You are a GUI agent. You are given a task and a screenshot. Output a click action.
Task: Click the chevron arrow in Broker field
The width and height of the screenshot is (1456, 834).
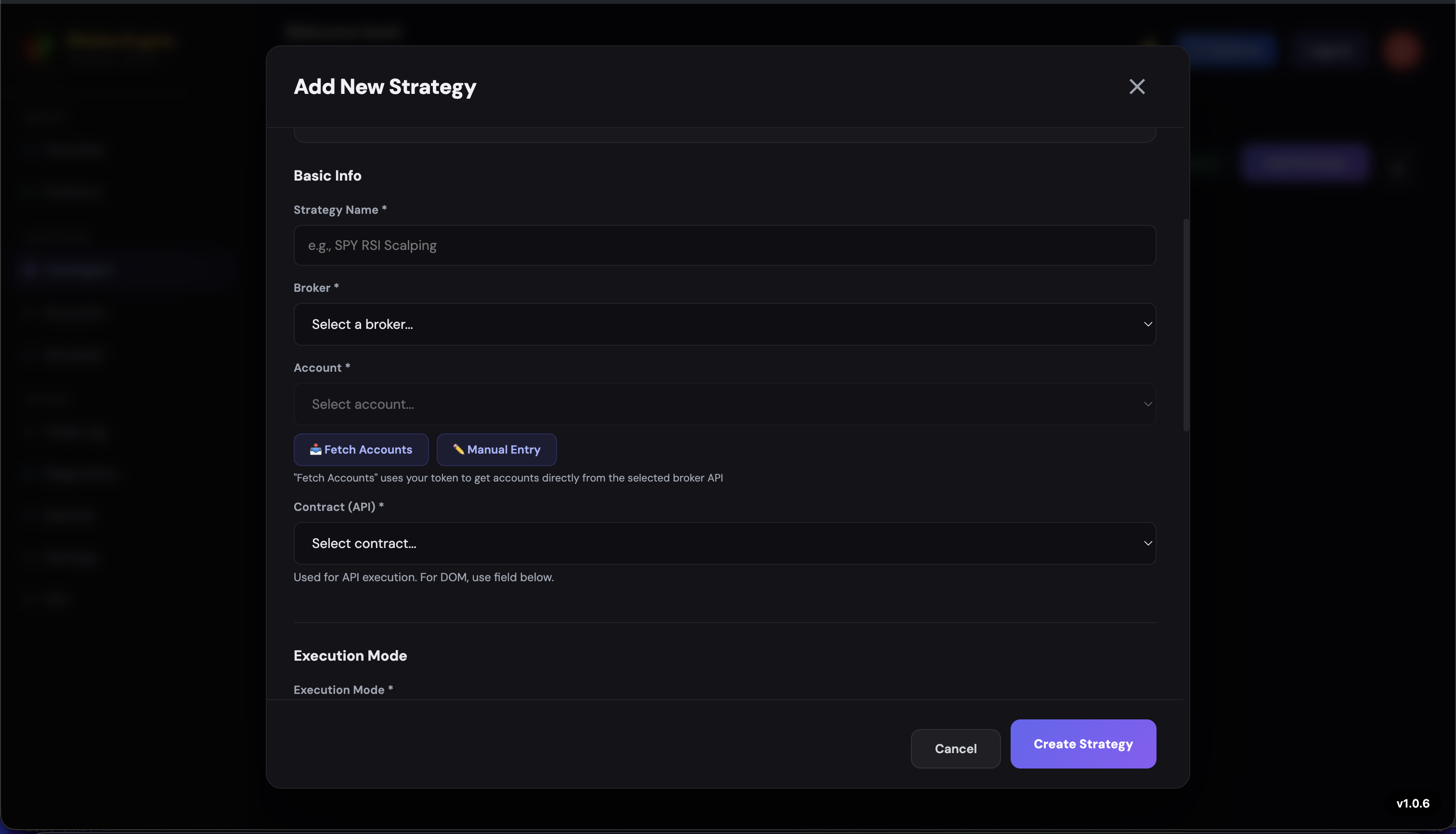point(1147,324)
